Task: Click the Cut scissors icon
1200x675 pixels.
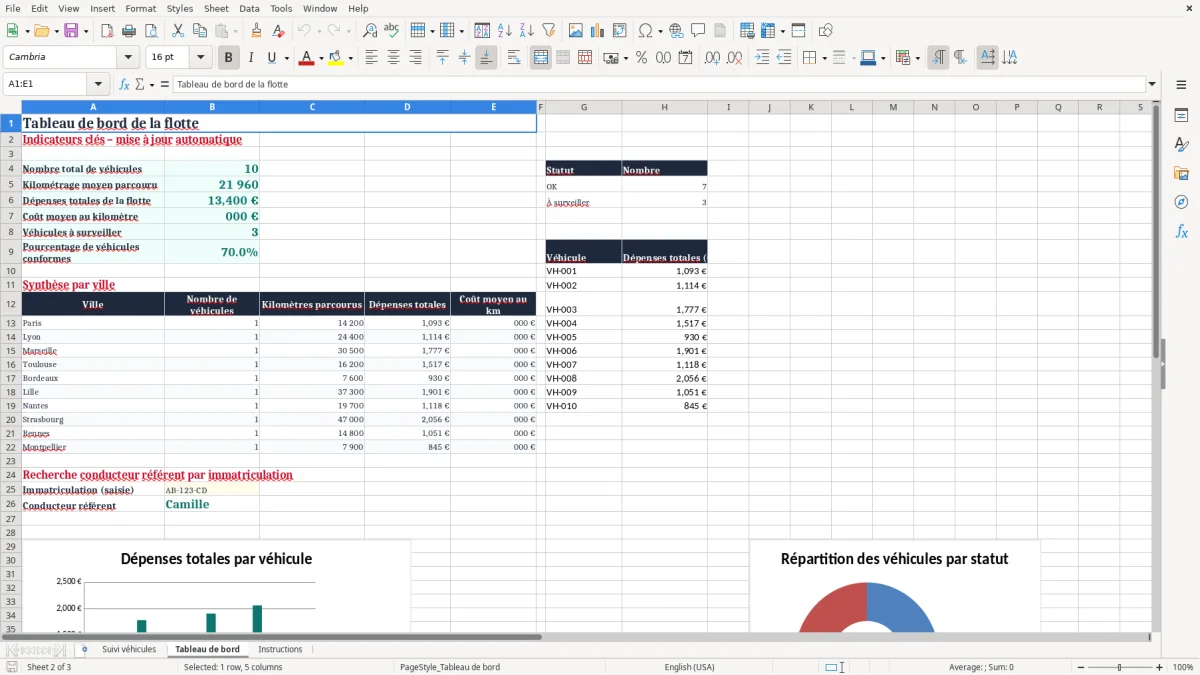Action: (177, 31)
